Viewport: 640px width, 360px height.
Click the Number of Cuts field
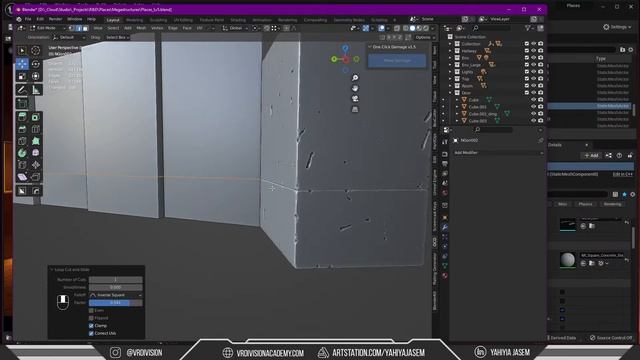[116, 280]
